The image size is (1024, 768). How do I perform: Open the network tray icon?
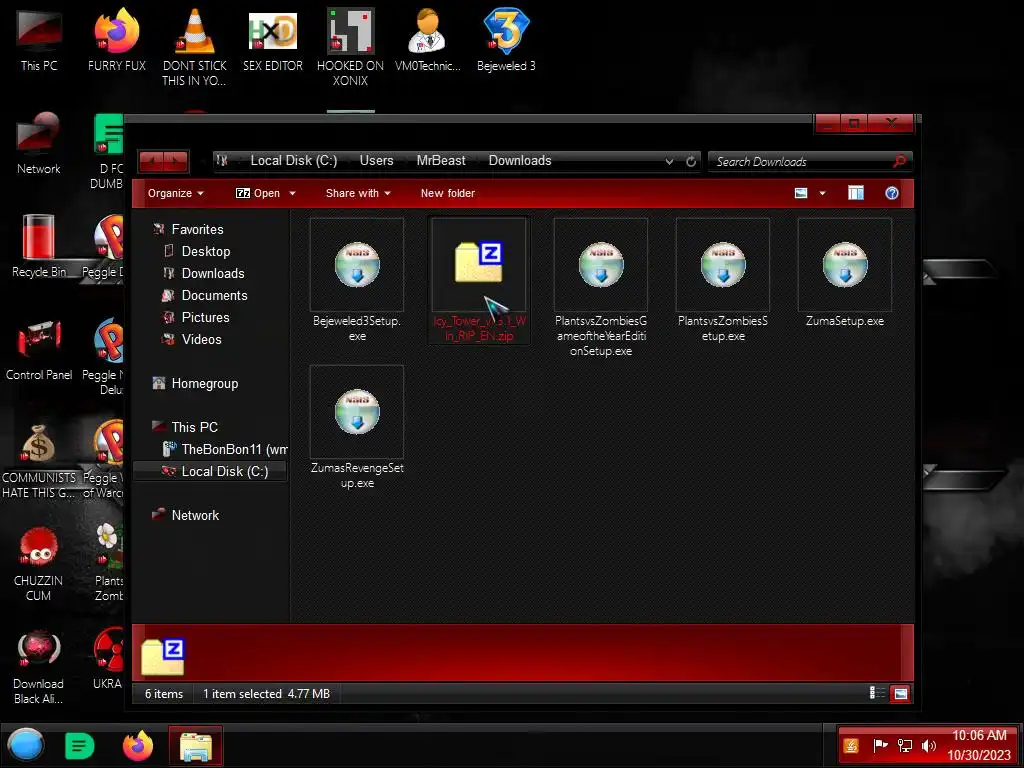click(x=905, y=746)
